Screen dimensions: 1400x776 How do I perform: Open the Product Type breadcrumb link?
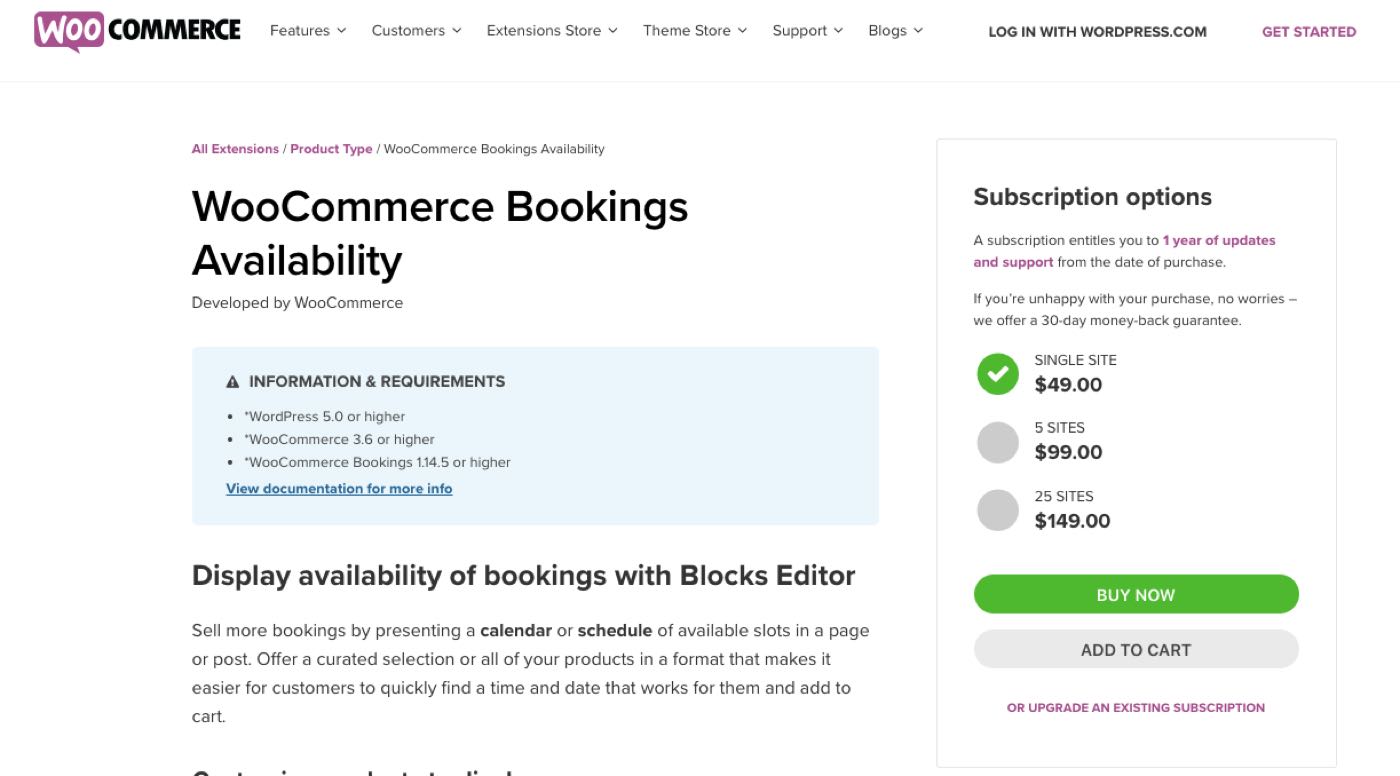(x=331, y=149)
